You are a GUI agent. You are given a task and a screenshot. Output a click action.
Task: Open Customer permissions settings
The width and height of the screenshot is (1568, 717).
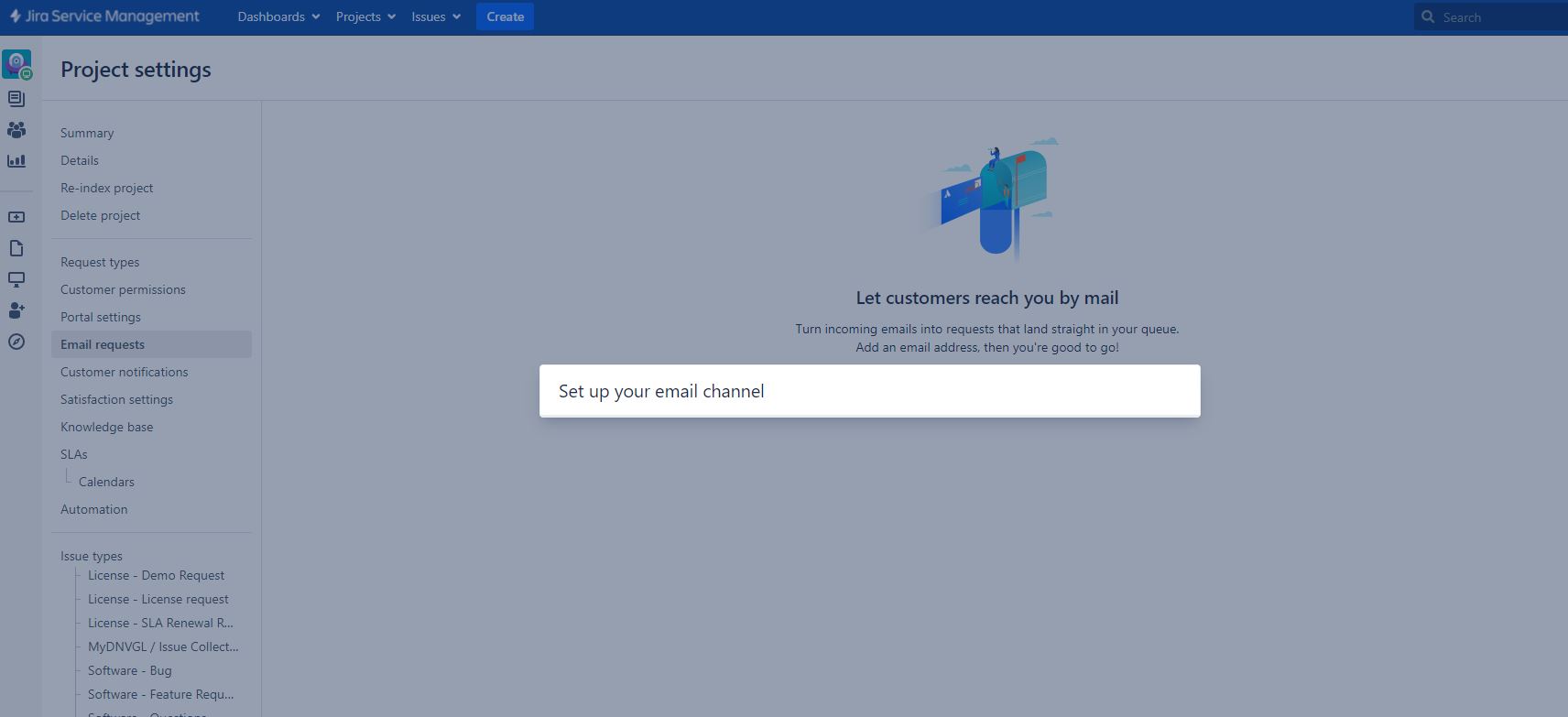click(123, 289)
